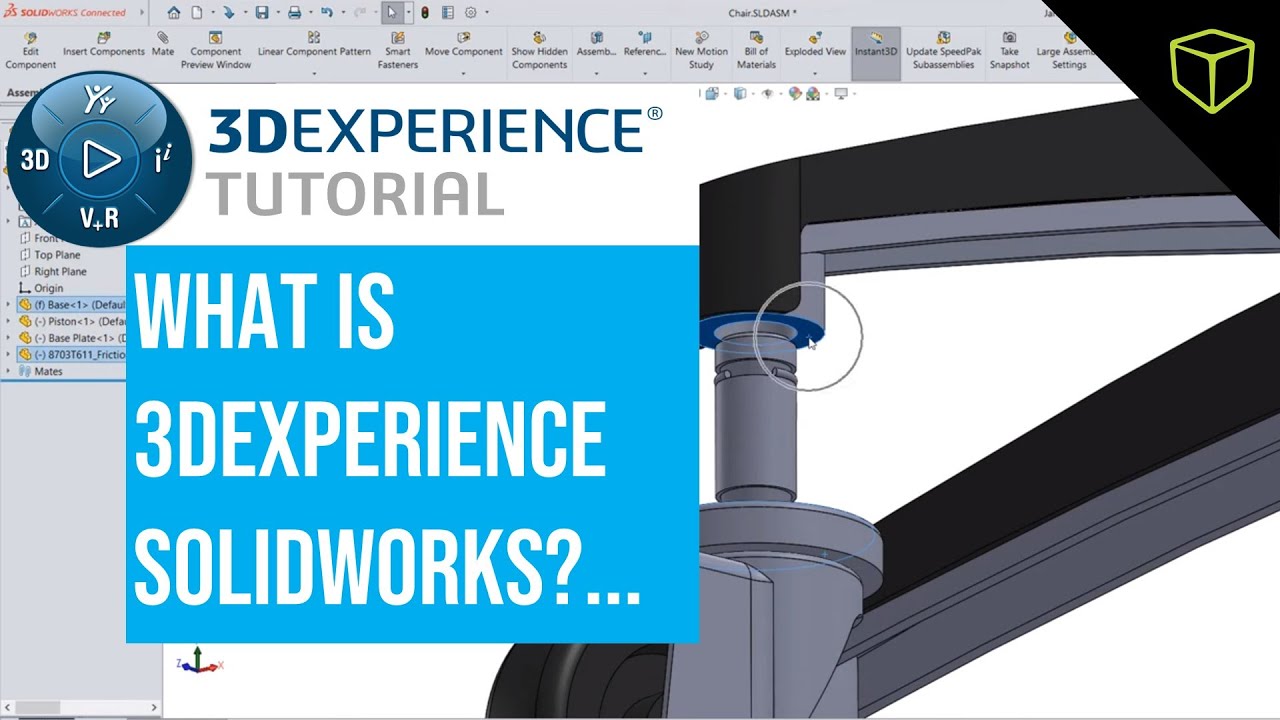This screenshot has height=720, width=1280.
Task: Click the Select cursor tool
Action: 393,13
